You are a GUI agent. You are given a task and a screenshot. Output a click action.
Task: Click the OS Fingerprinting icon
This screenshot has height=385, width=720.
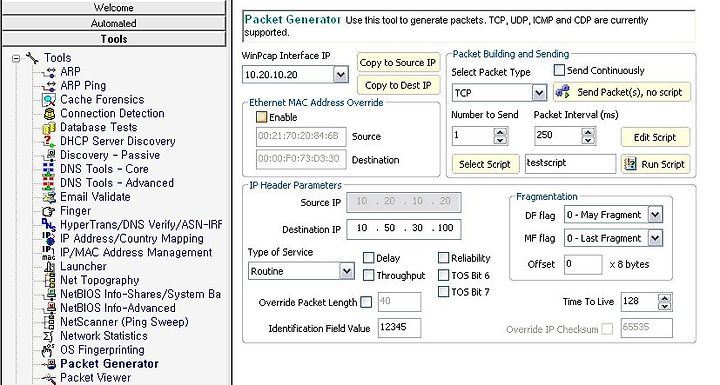[49, 350]
